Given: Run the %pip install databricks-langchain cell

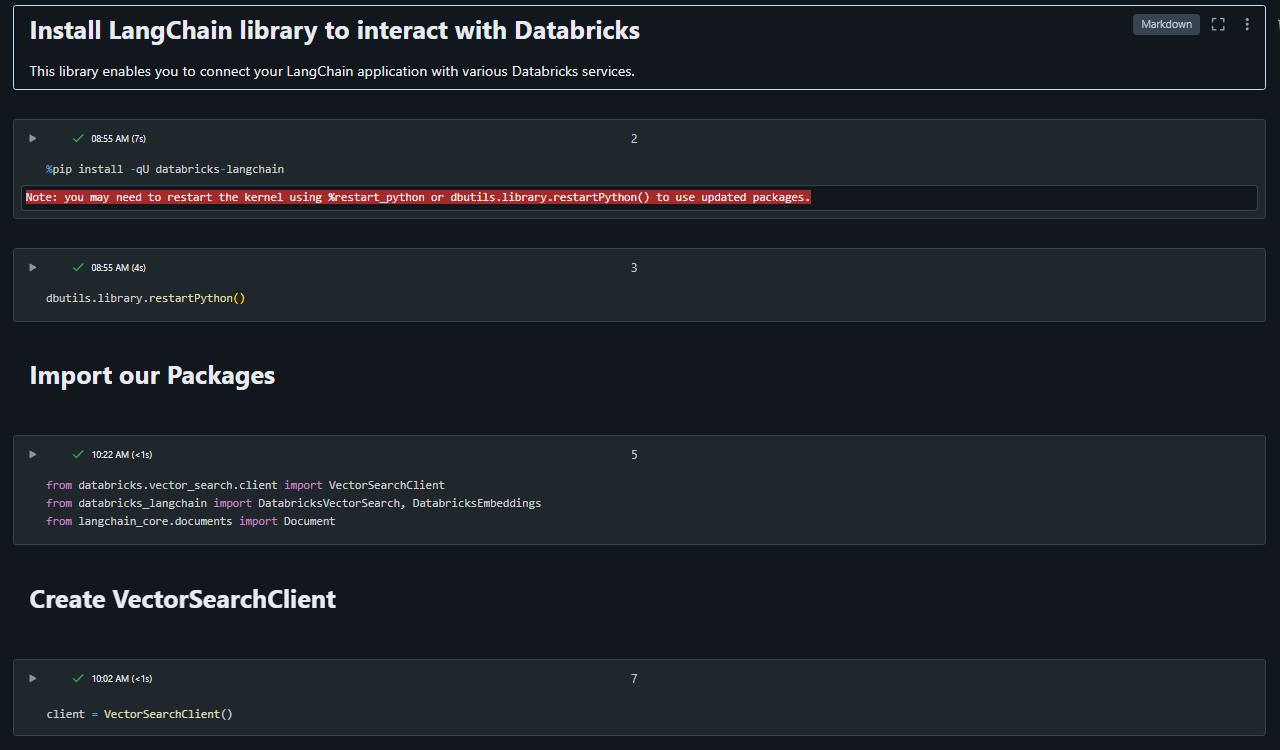Looking at the screenshot, I should click(32, 138).
